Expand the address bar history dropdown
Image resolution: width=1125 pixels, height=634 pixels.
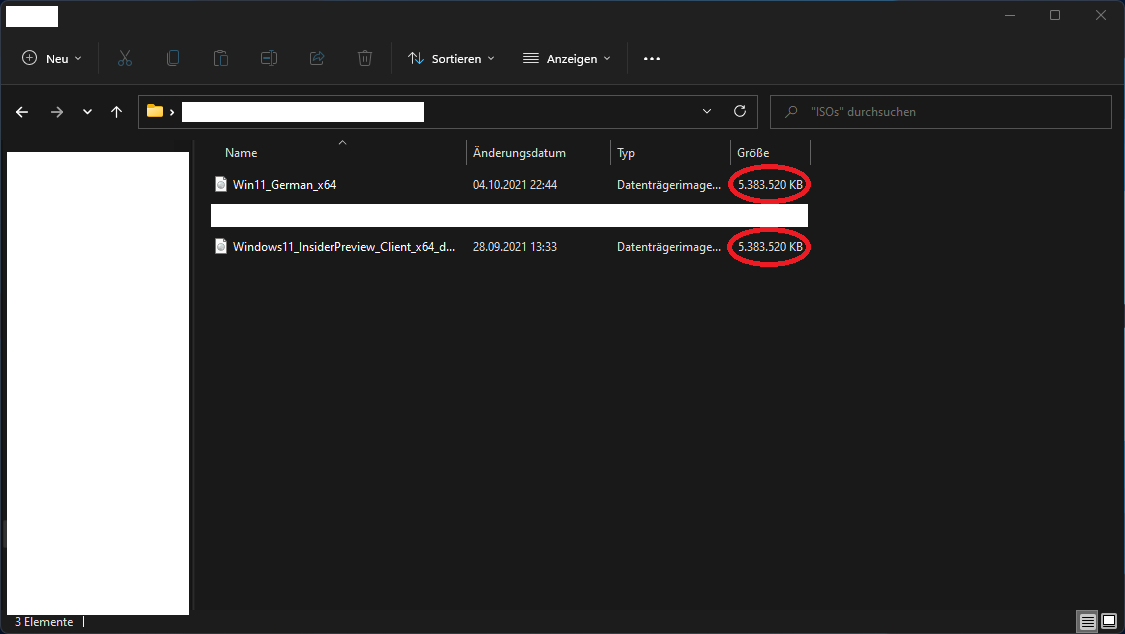tap(707, 111)
